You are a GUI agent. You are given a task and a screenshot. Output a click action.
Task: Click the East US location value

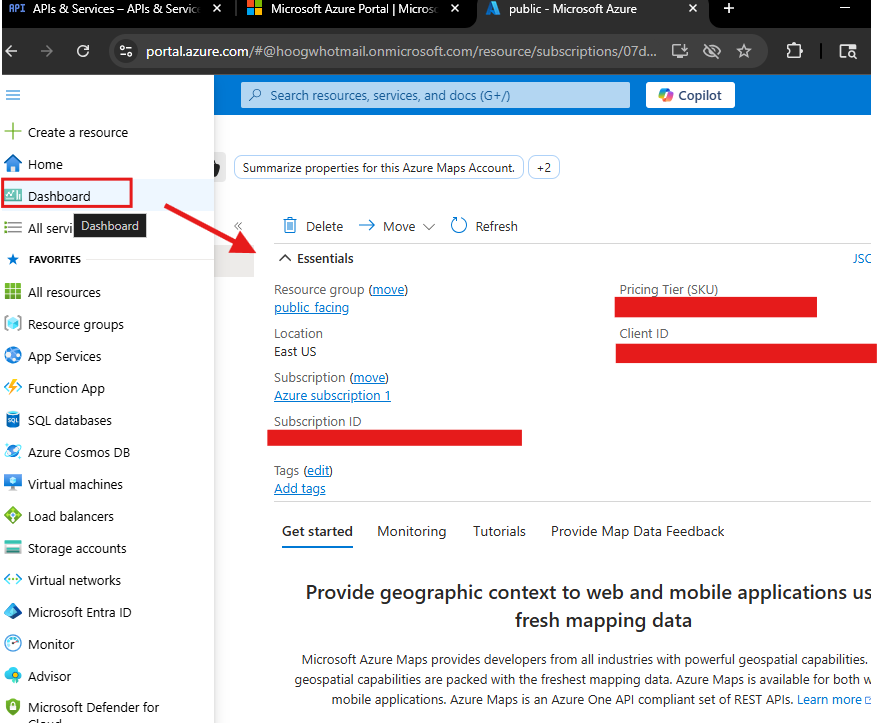coord(295,351)
